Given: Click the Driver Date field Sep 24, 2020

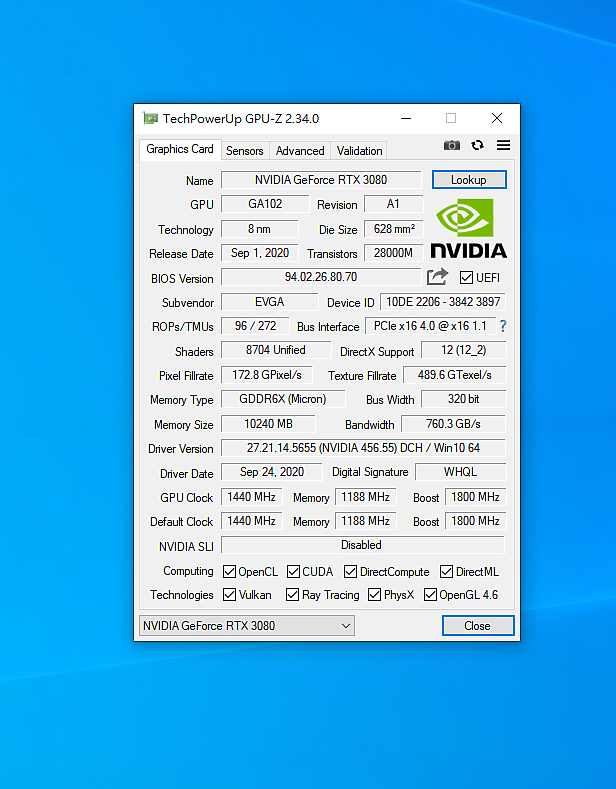Looking at the screenshot, I should [x=272, y=472].
